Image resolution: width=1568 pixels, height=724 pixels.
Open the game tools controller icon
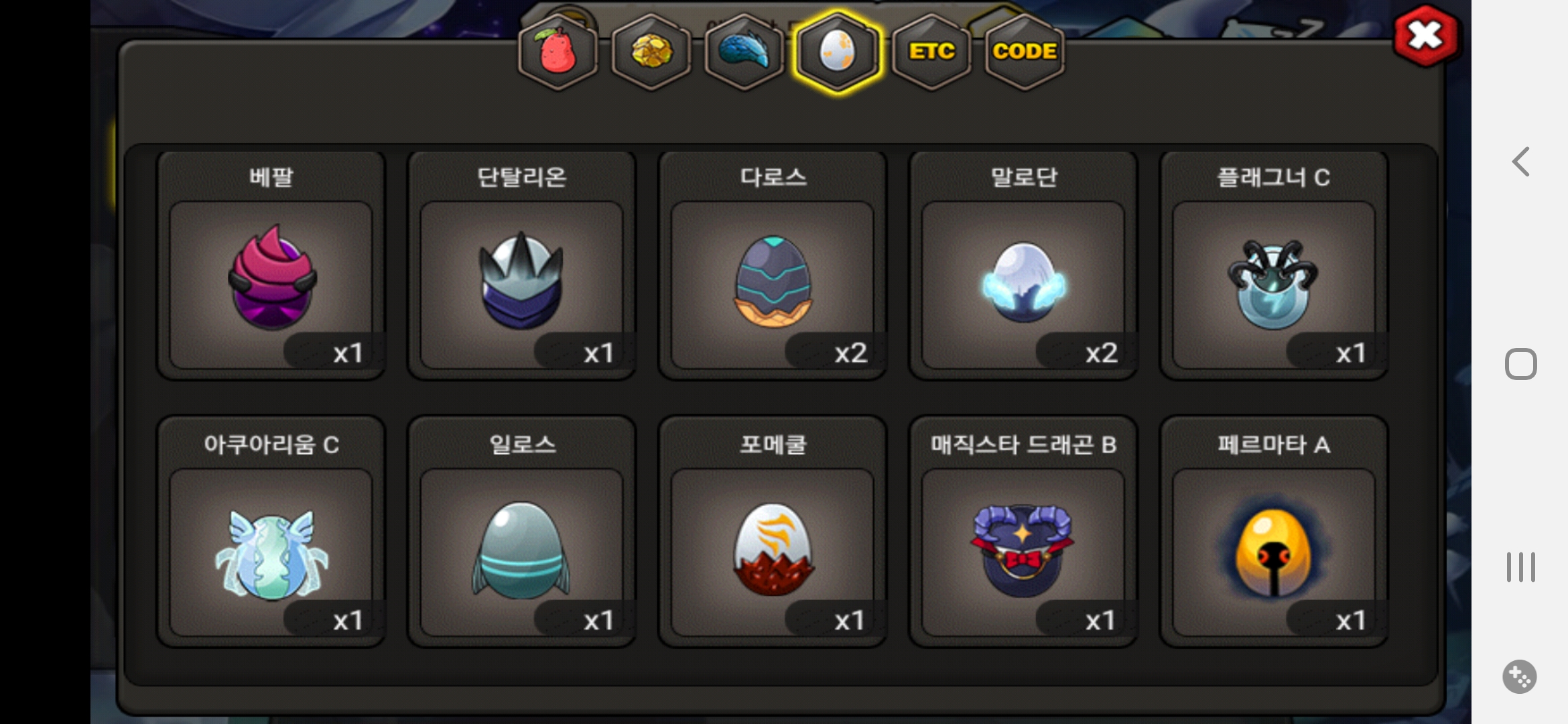tap(1520, 677)
